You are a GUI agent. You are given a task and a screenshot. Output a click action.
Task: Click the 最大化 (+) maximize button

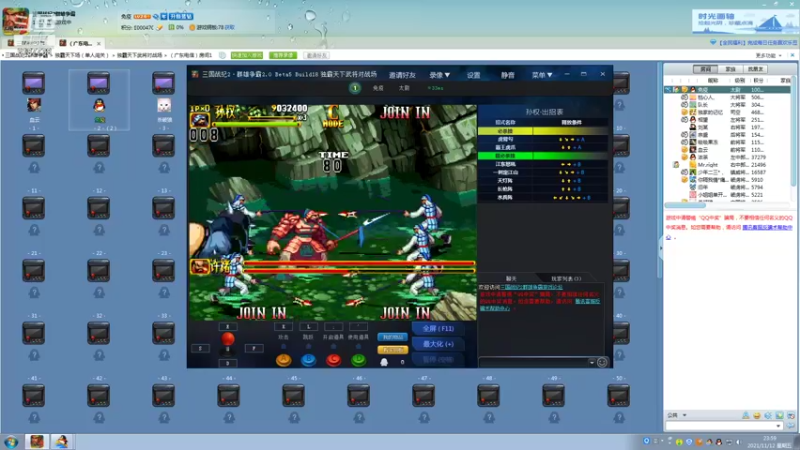438,344
